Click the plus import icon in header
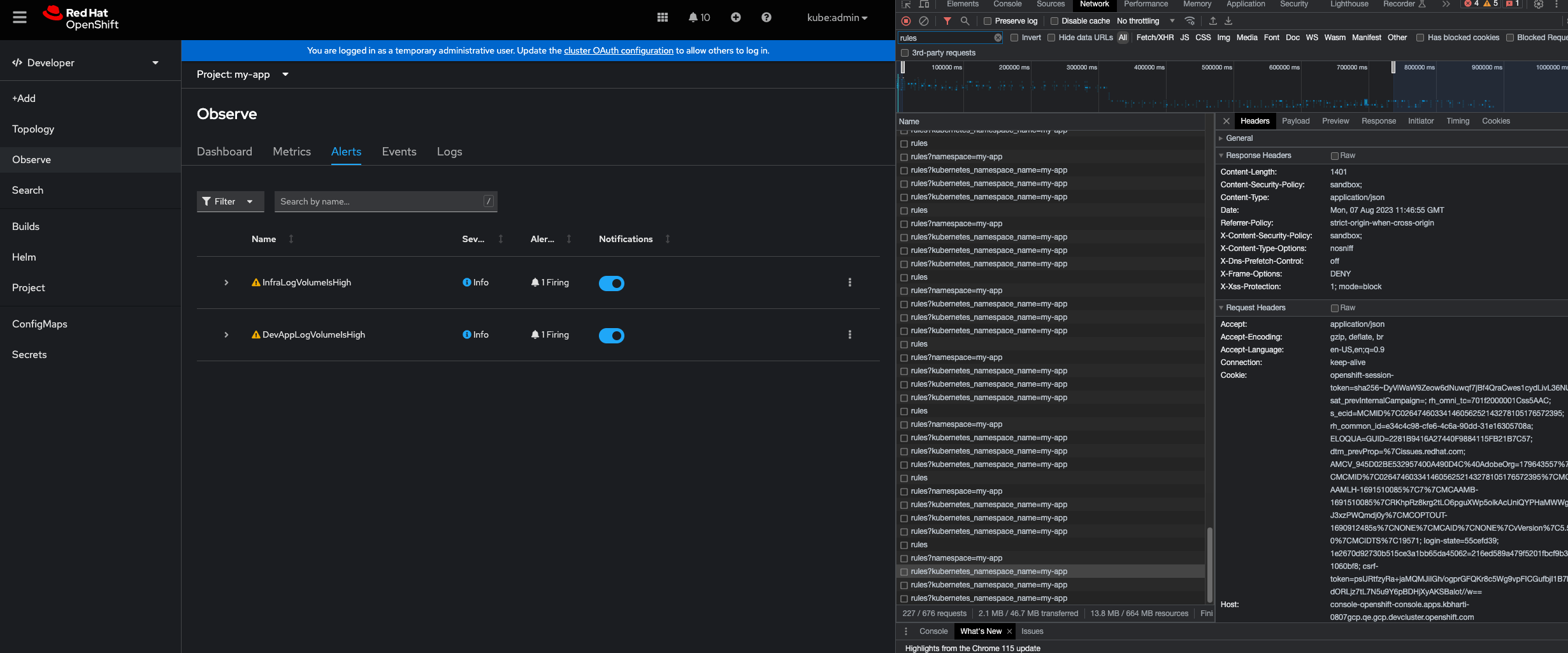Screen dimensions: 1568x653 [736, 18]
